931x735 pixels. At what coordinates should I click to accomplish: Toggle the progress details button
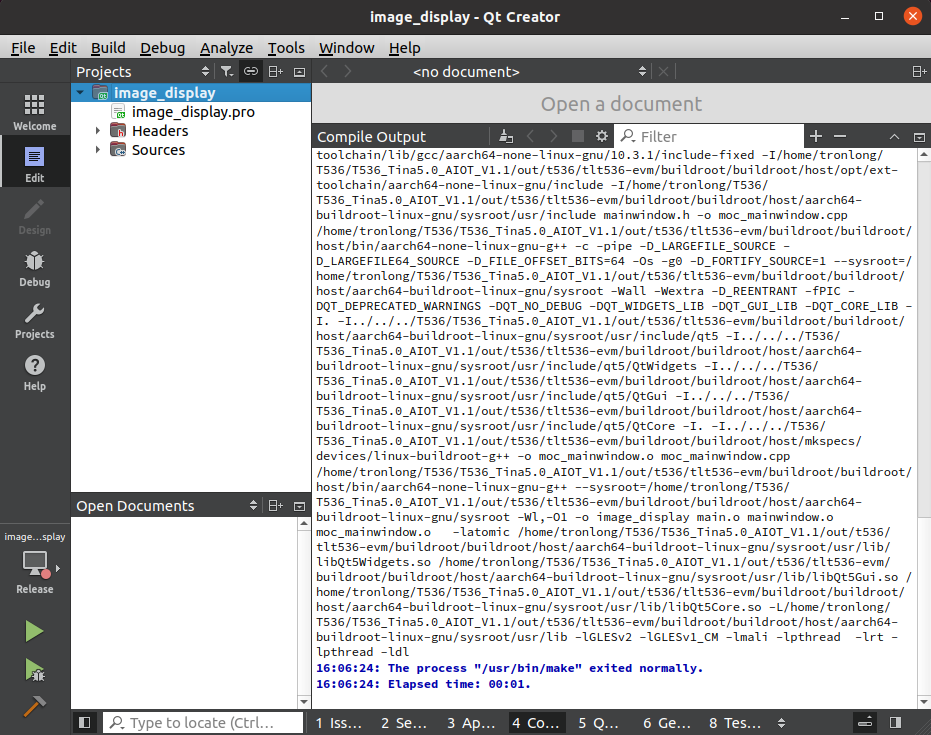pos(866,723)
